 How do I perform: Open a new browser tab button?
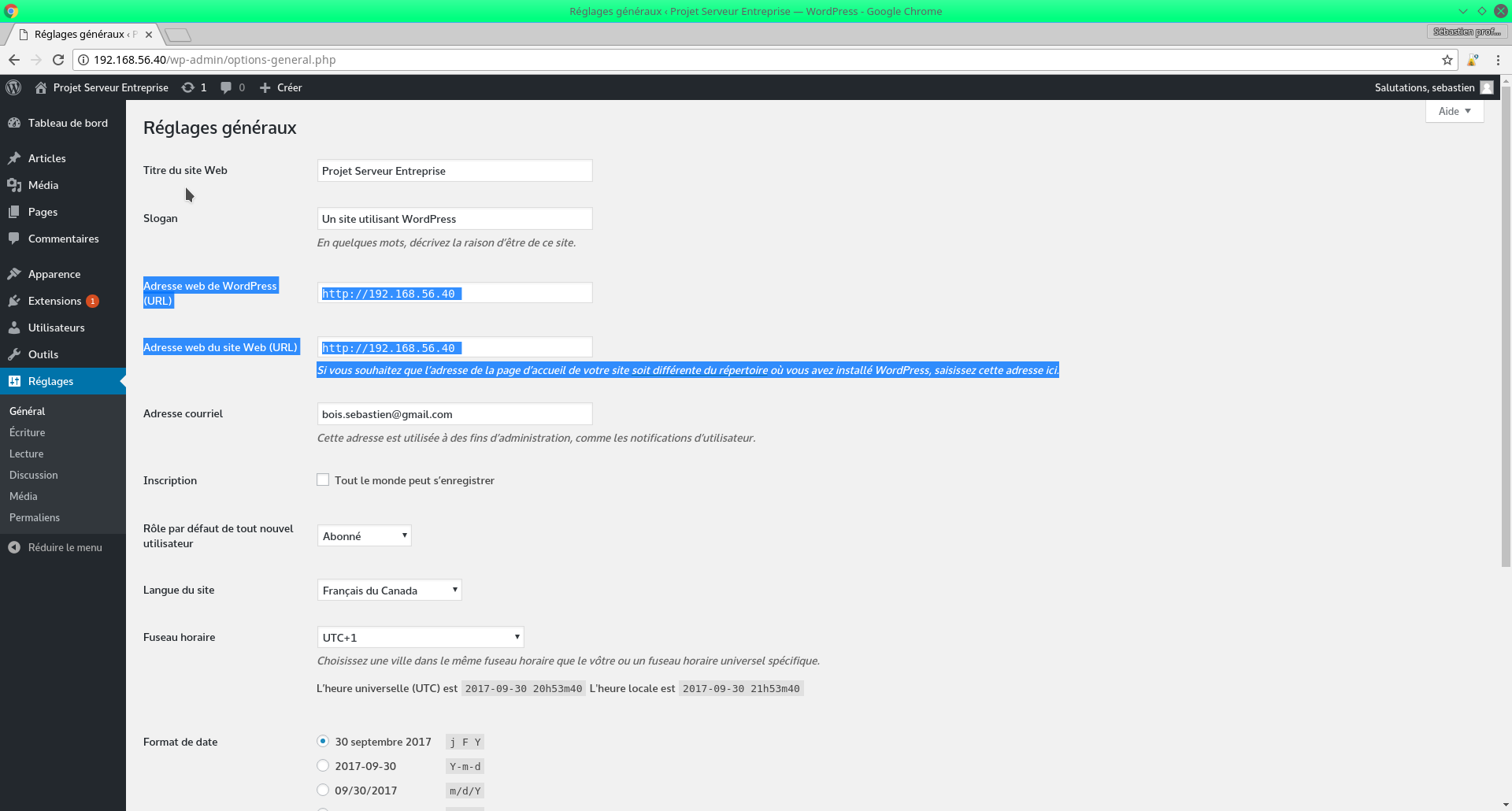point(179,35)
